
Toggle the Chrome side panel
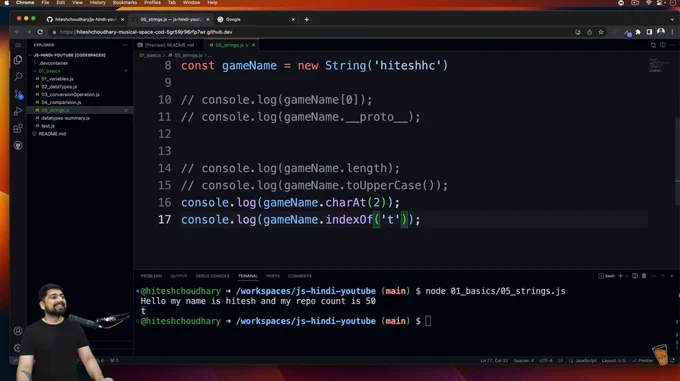click(x=649, y=32)
